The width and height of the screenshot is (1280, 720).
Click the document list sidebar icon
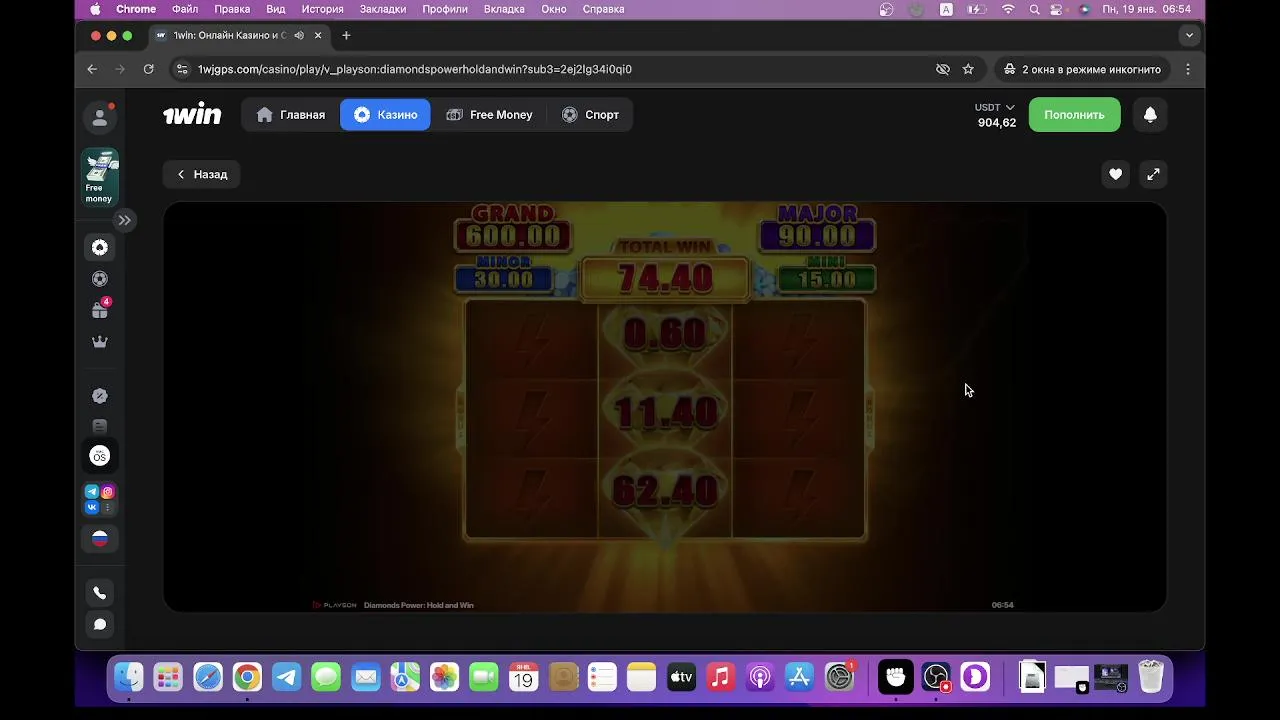[100, 427]
